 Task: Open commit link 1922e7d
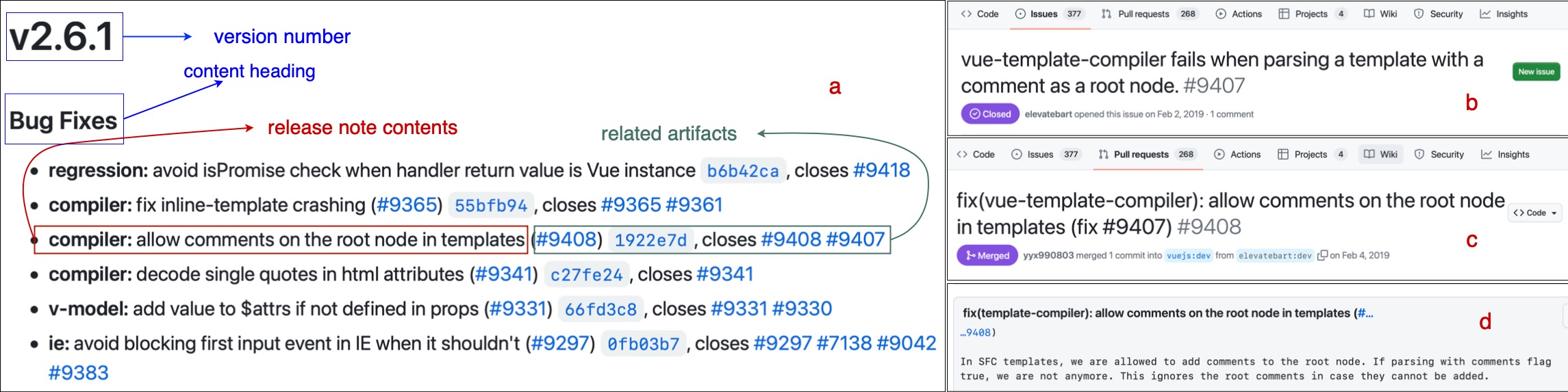pos(650,240)
